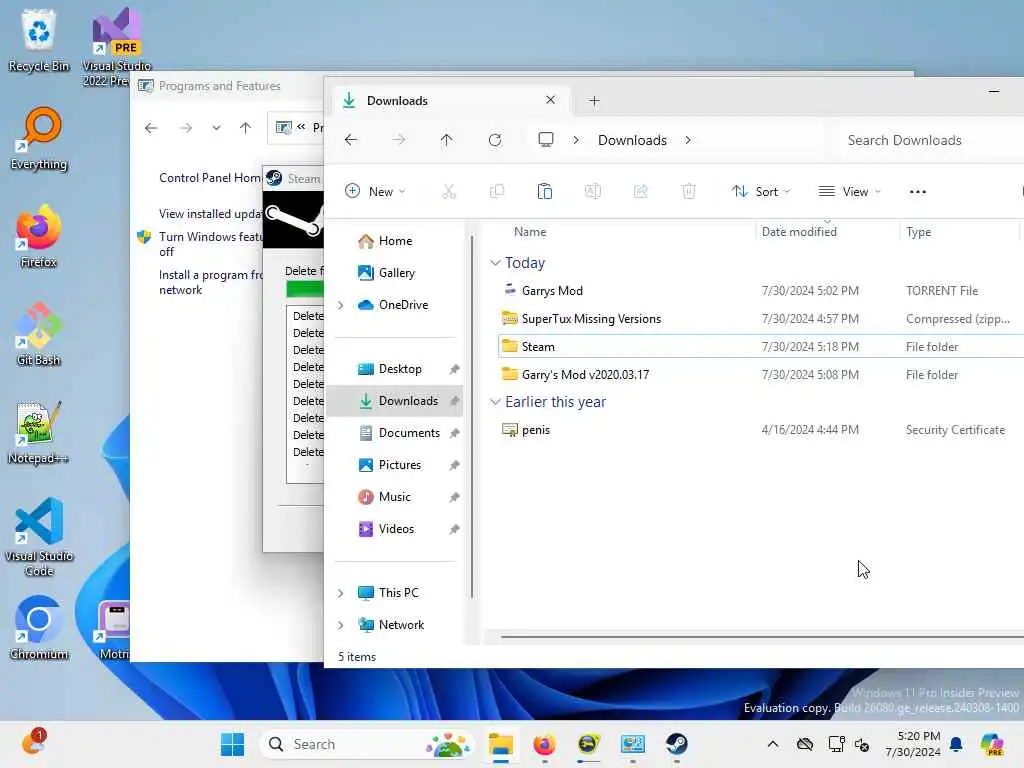Go back in Downloads Explorer window
1024x768 pixels.
[x=351, y=140]
